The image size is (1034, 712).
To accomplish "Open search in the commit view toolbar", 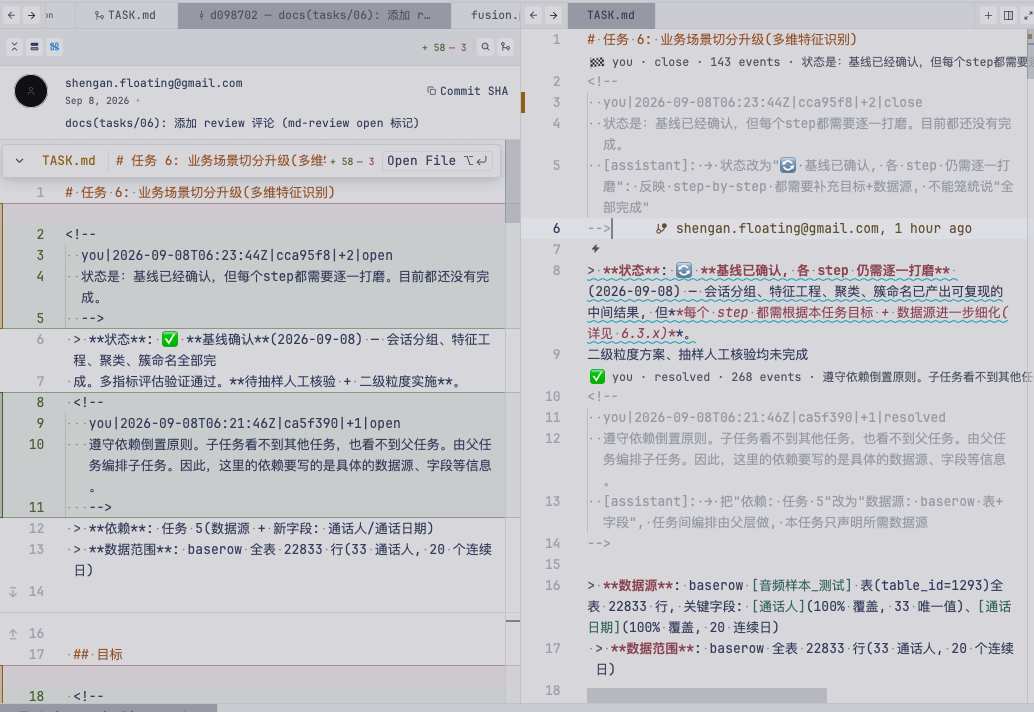I will (485, 47).
